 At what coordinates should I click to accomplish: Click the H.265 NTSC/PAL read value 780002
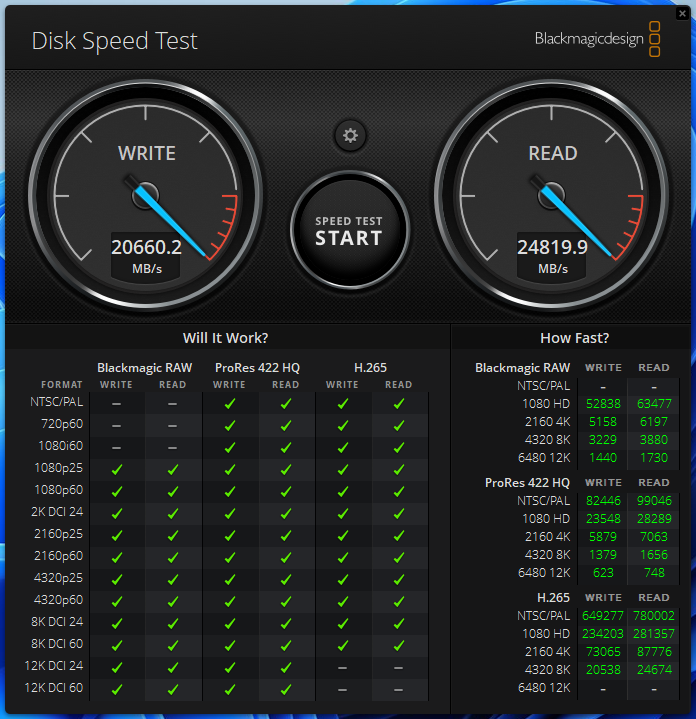click(654, 616)
